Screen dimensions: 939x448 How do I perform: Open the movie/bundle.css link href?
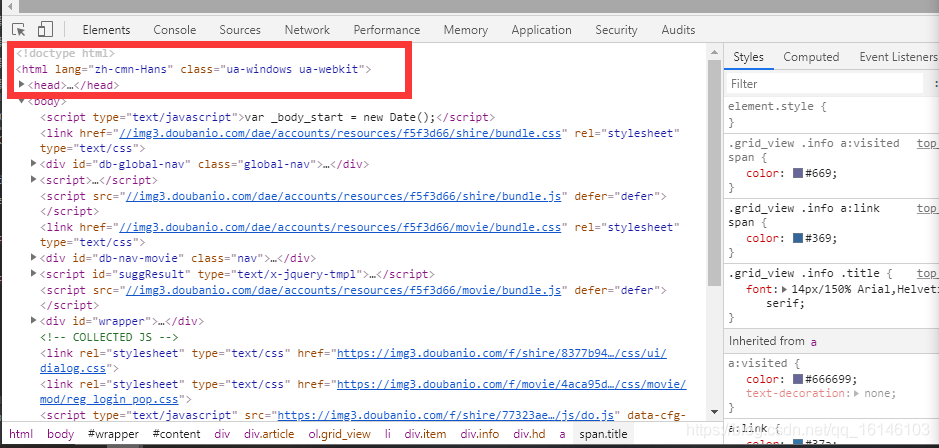click(340, 227)
